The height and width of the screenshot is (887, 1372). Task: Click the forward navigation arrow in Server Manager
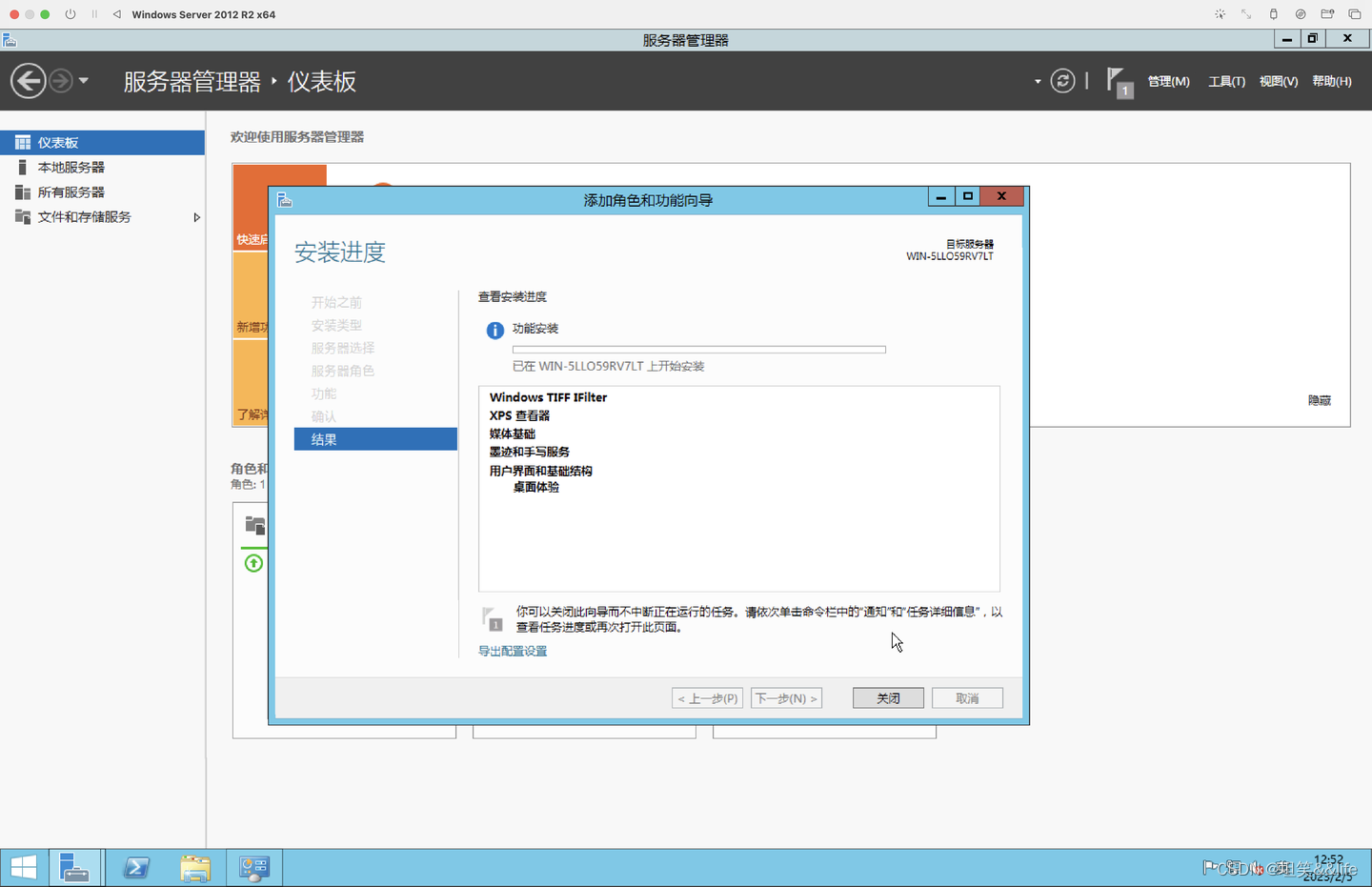(61, 81)
